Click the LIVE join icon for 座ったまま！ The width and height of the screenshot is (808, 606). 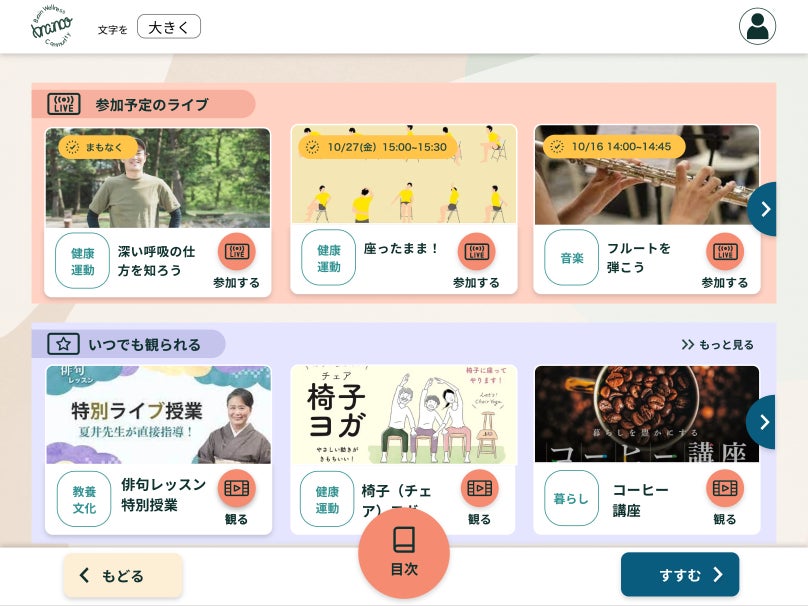(x=477, y=251)
